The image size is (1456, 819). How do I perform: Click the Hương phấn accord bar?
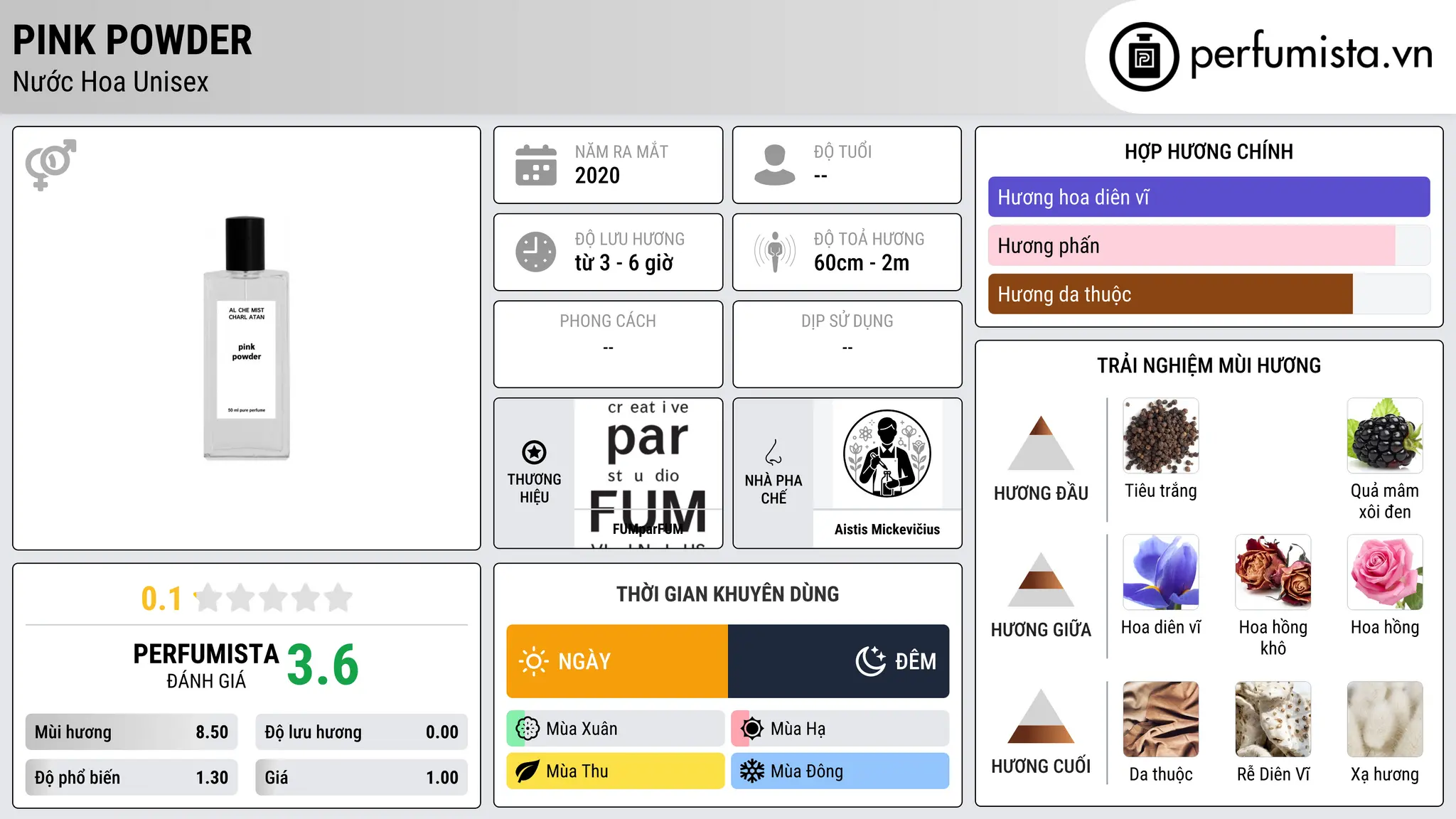click(1209, 245)
